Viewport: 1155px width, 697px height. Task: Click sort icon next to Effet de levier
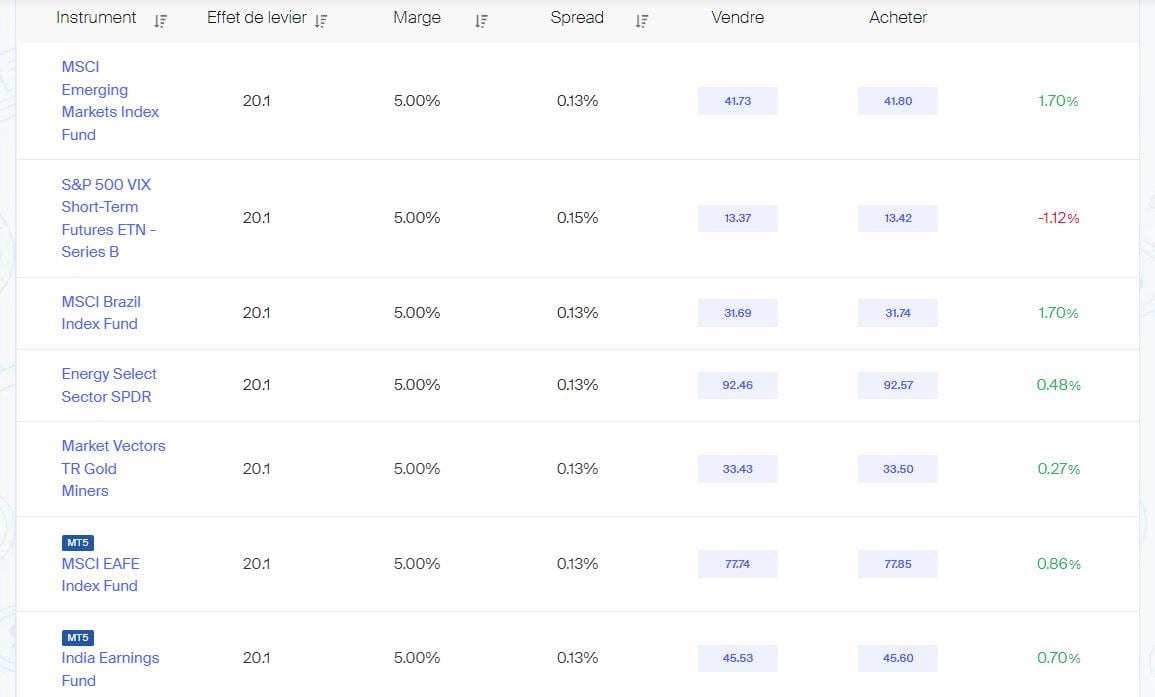pos(321,21)
